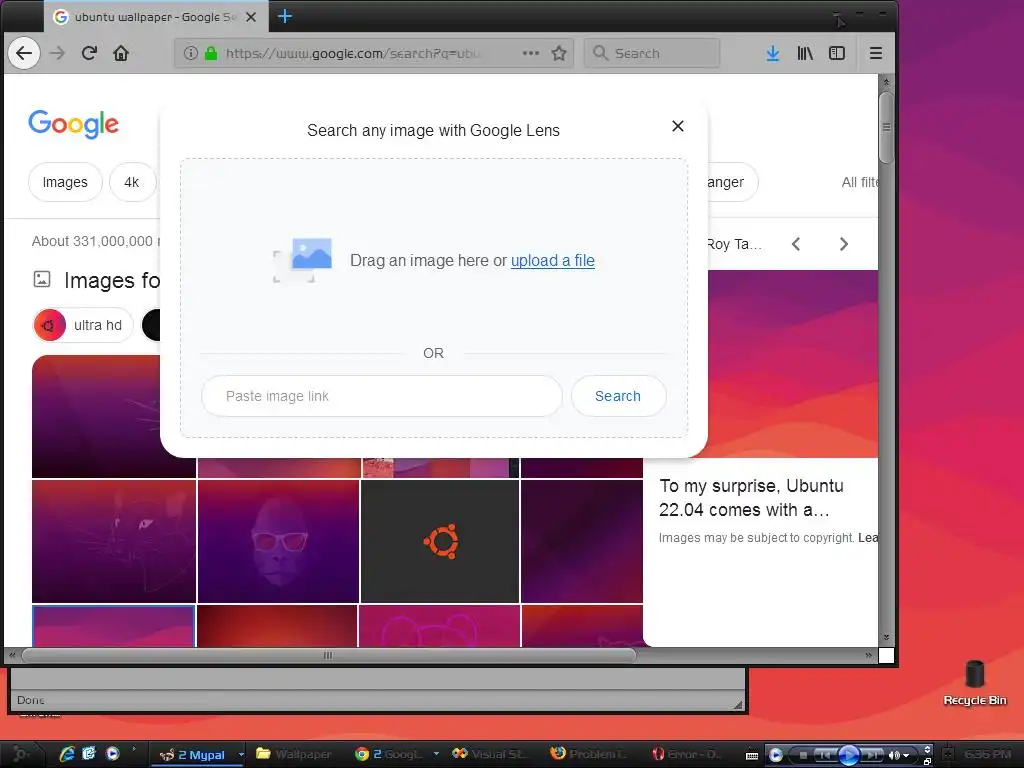This screenshot has width=1024, height=768.
Task: Select the Images filter chip
Action: (65, 182)
